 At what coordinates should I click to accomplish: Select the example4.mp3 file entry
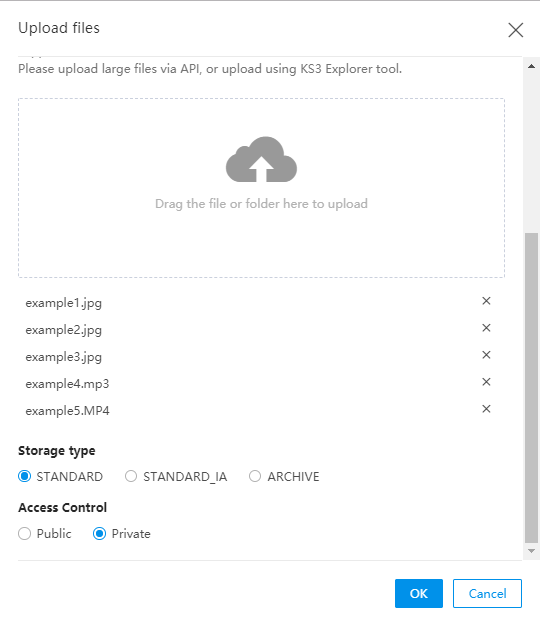pos(67,384)
